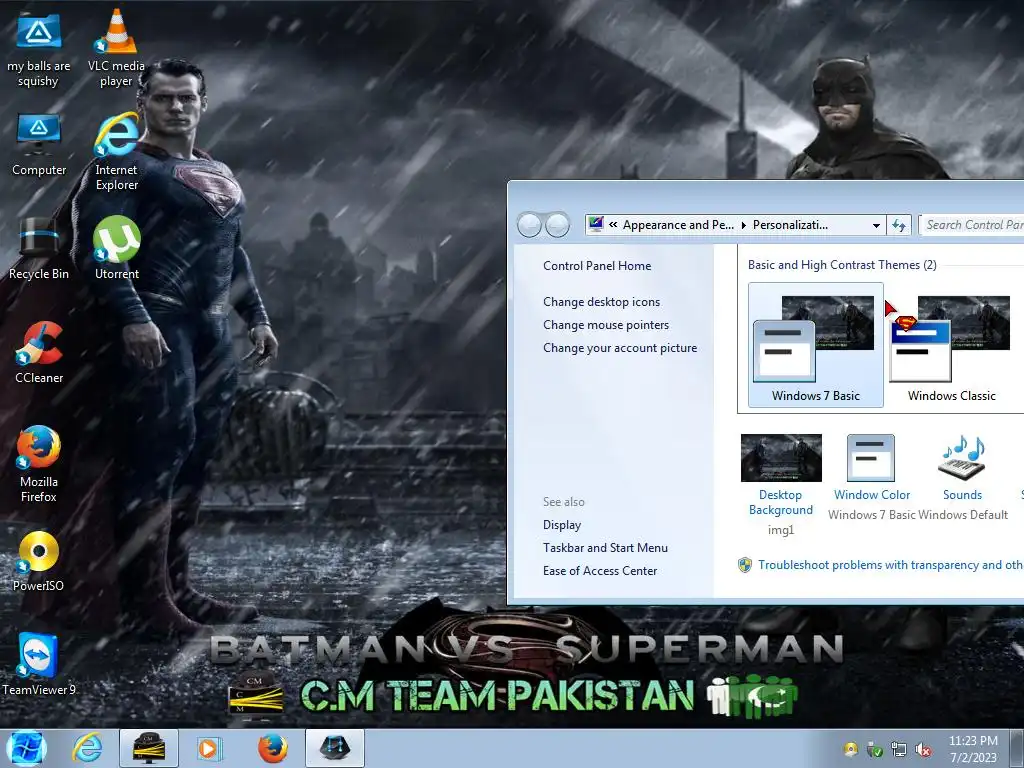Open Ease of Access Center link
The image size is (1024, 768).
click(x=600, y=571)
